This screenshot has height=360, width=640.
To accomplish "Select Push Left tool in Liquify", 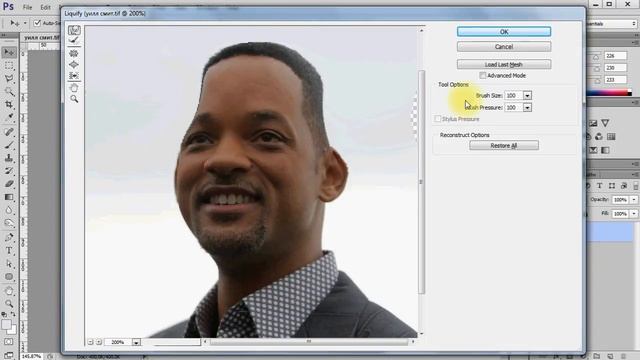I will [x=74, y=76].
